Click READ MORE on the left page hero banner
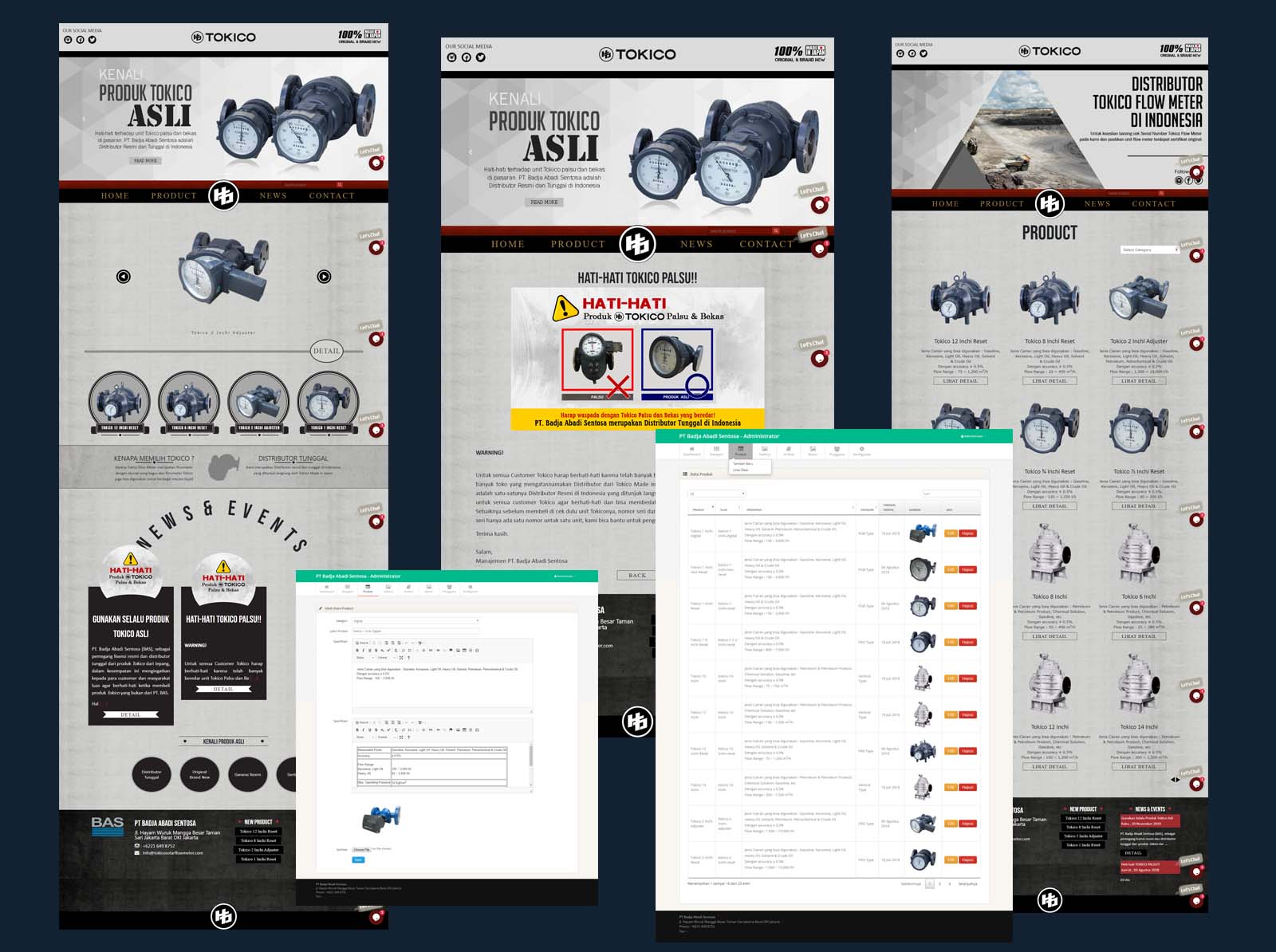 145,160
